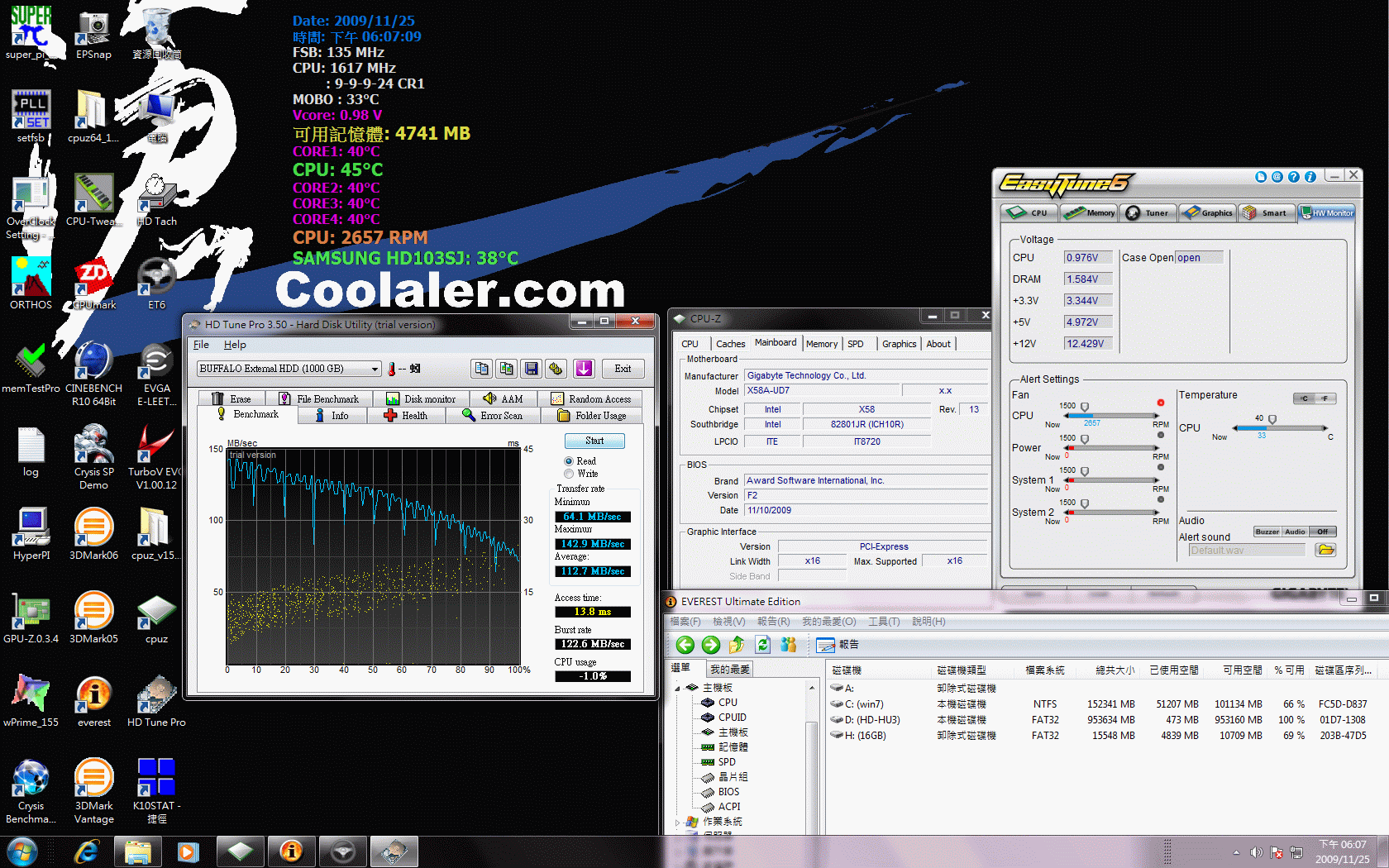
Task: Expand the 作業系統 tree node in EVEREST
Action: (677, 822)
